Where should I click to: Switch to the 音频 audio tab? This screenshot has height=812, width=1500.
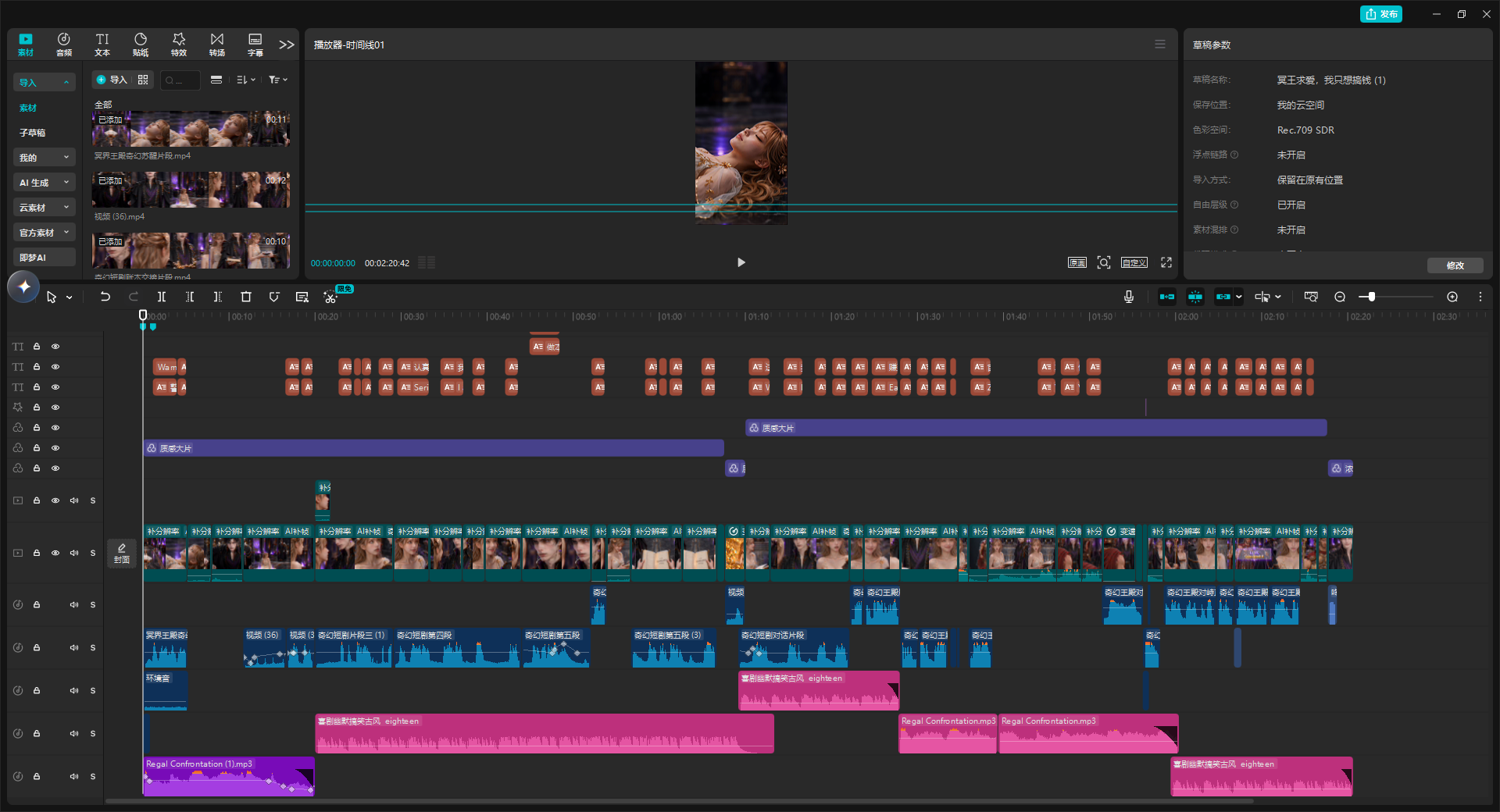point(64,45)
